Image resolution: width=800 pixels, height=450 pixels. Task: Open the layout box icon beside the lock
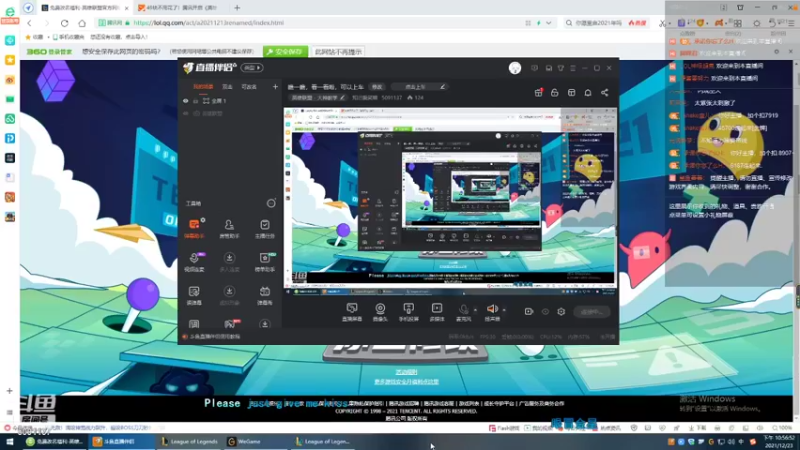[571, 92]
